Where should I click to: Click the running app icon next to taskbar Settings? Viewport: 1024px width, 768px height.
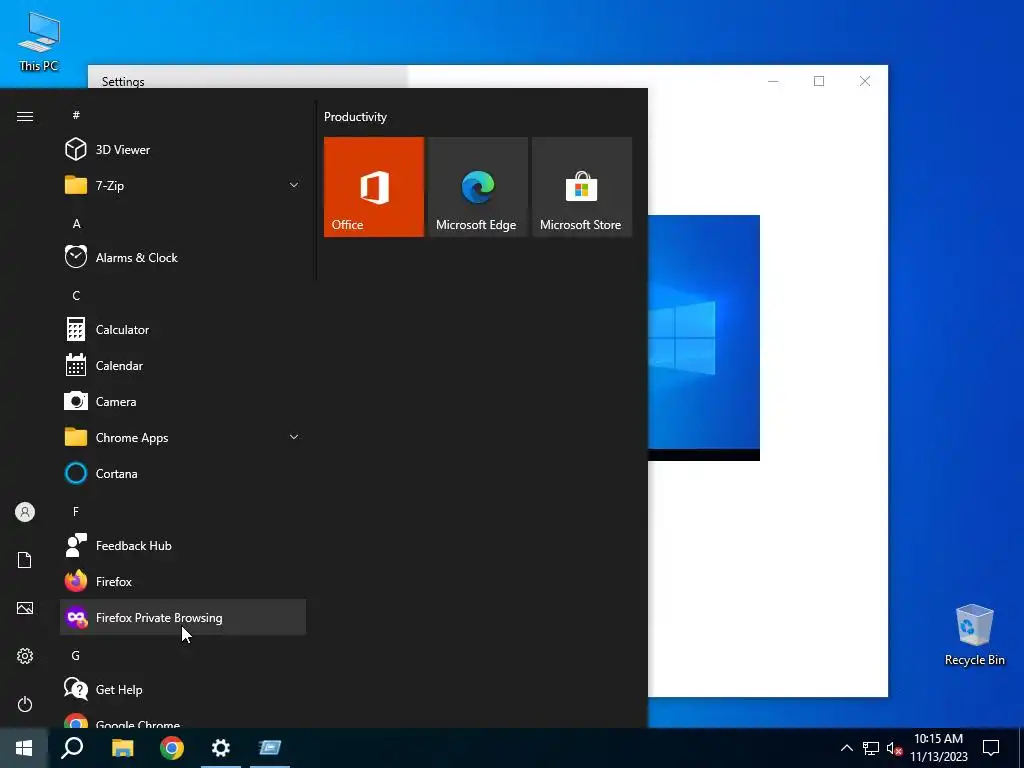[x=270, y=748]
